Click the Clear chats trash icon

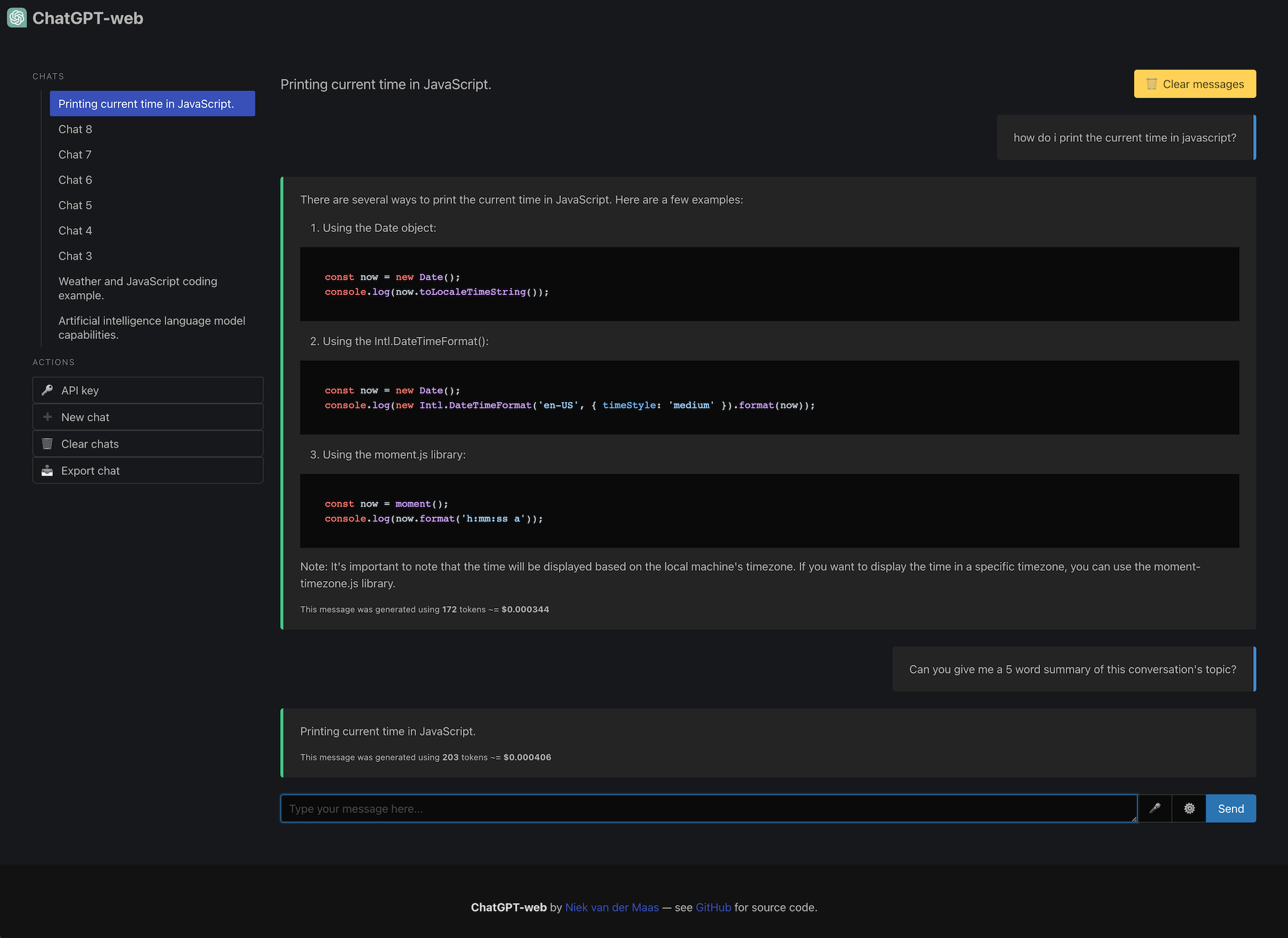[x=46, y=443]
